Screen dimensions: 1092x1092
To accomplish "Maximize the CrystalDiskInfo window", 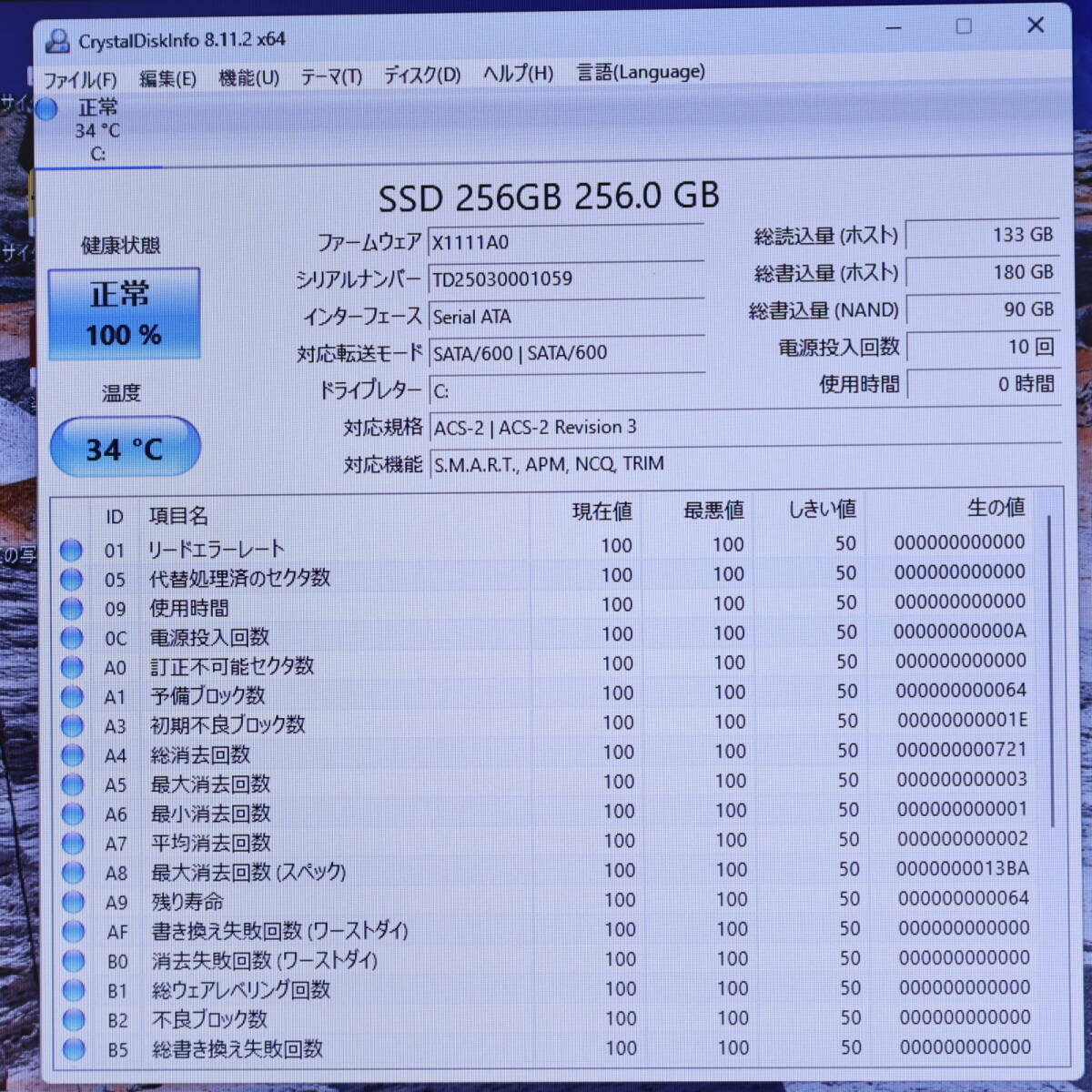I will tap(964, 26).
